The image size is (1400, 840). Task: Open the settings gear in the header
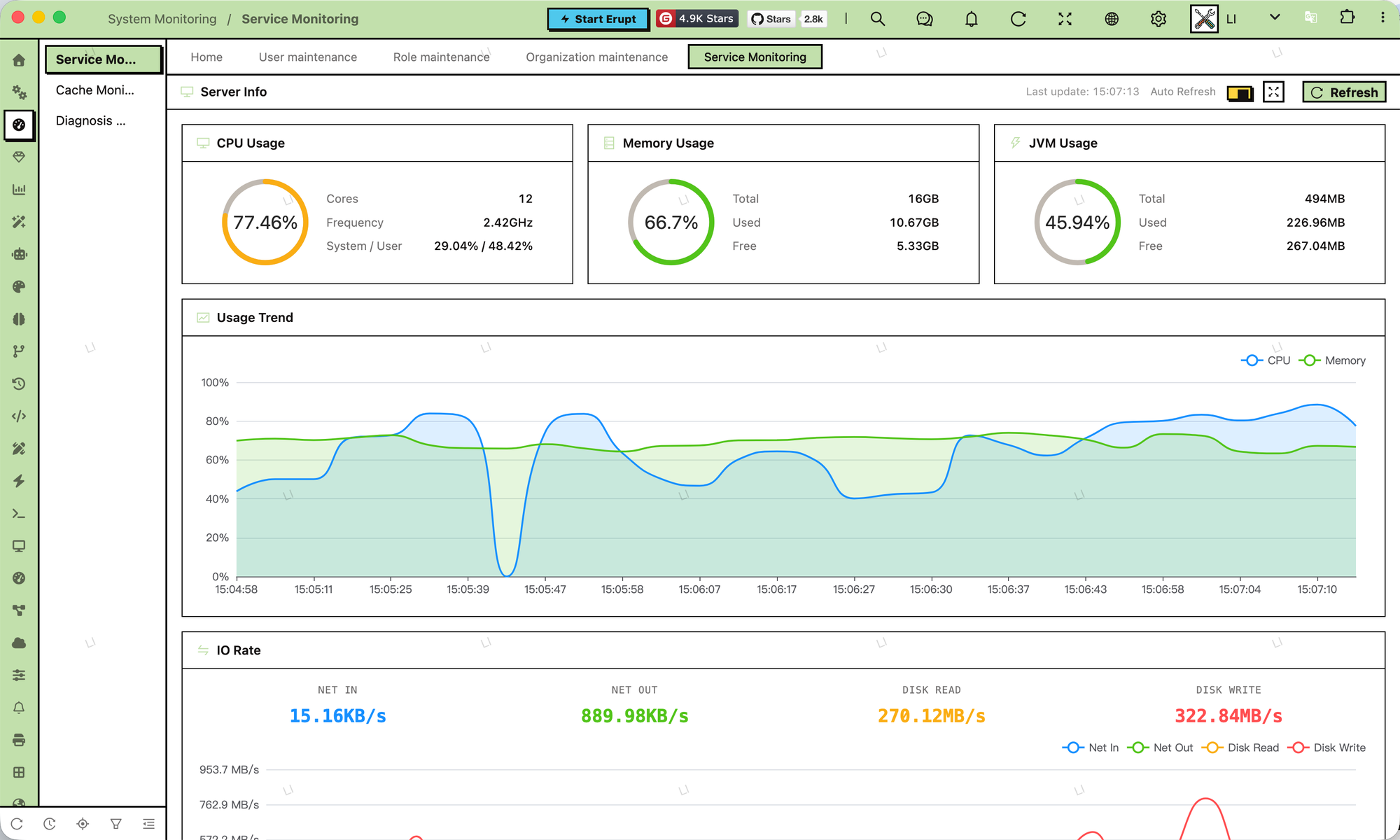pos(1158,19)
